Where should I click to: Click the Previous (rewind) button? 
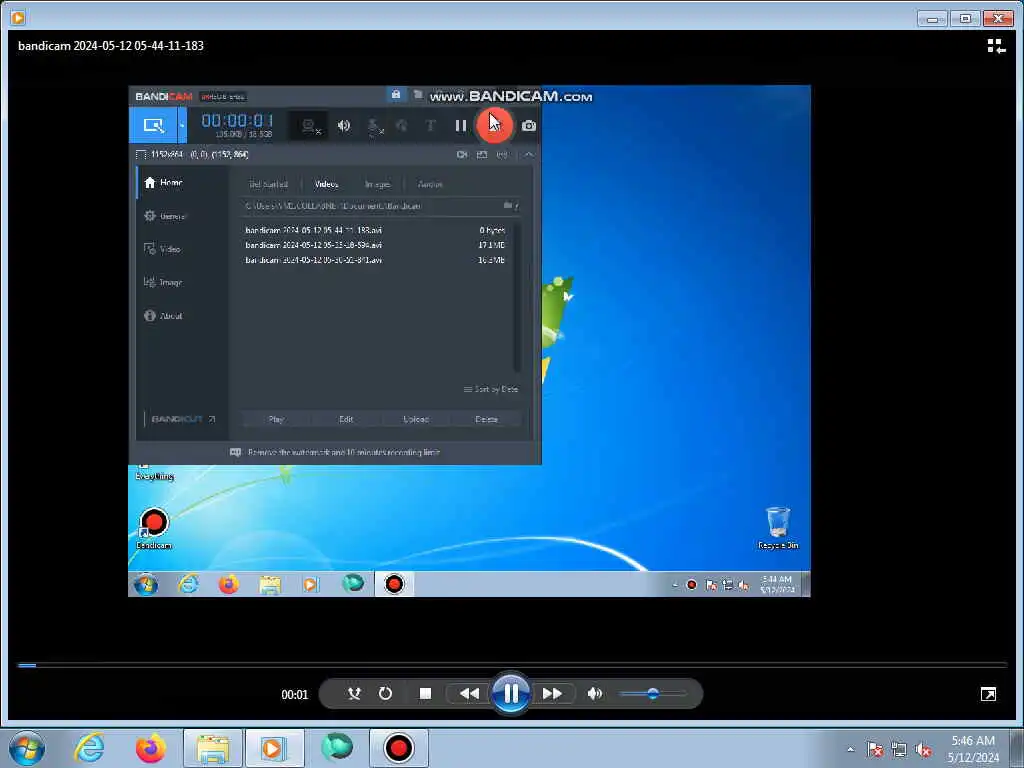(469, 694)
